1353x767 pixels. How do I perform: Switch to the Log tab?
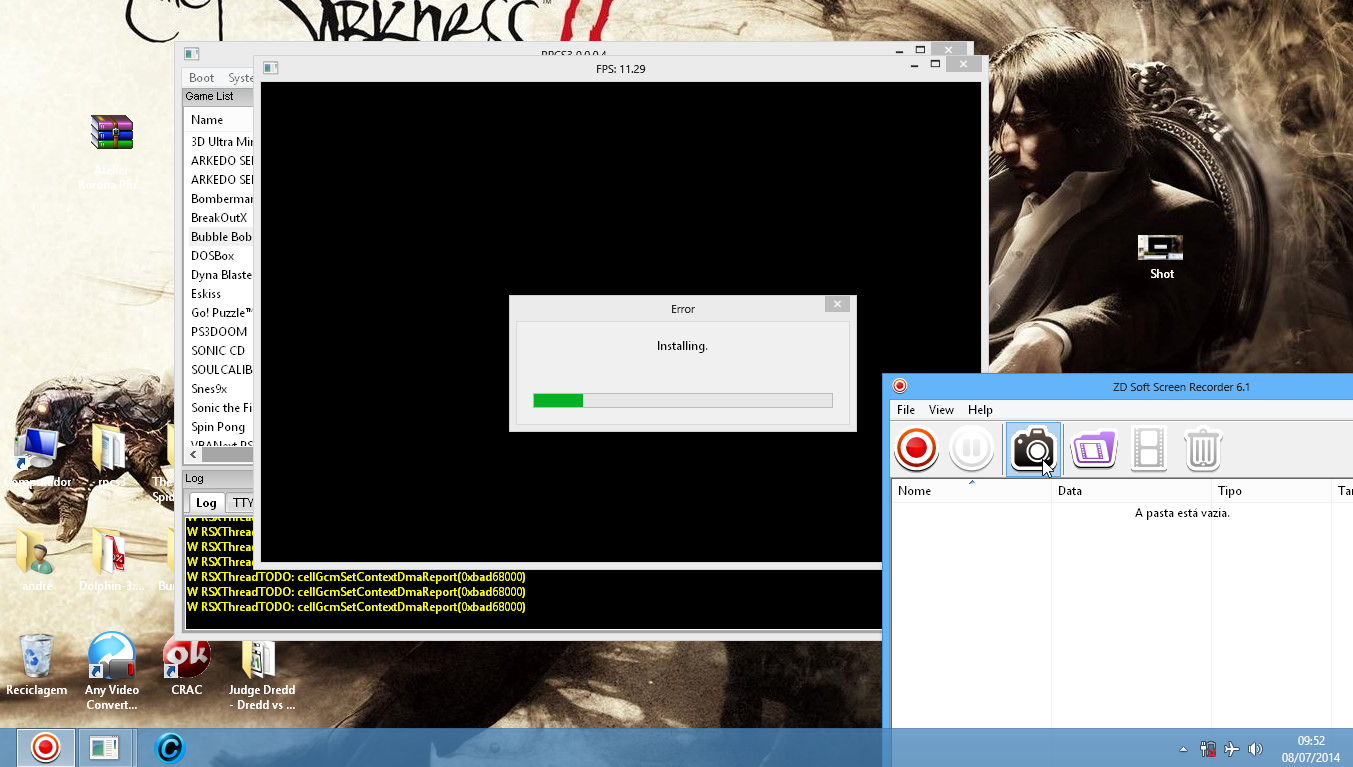point(206,503)
